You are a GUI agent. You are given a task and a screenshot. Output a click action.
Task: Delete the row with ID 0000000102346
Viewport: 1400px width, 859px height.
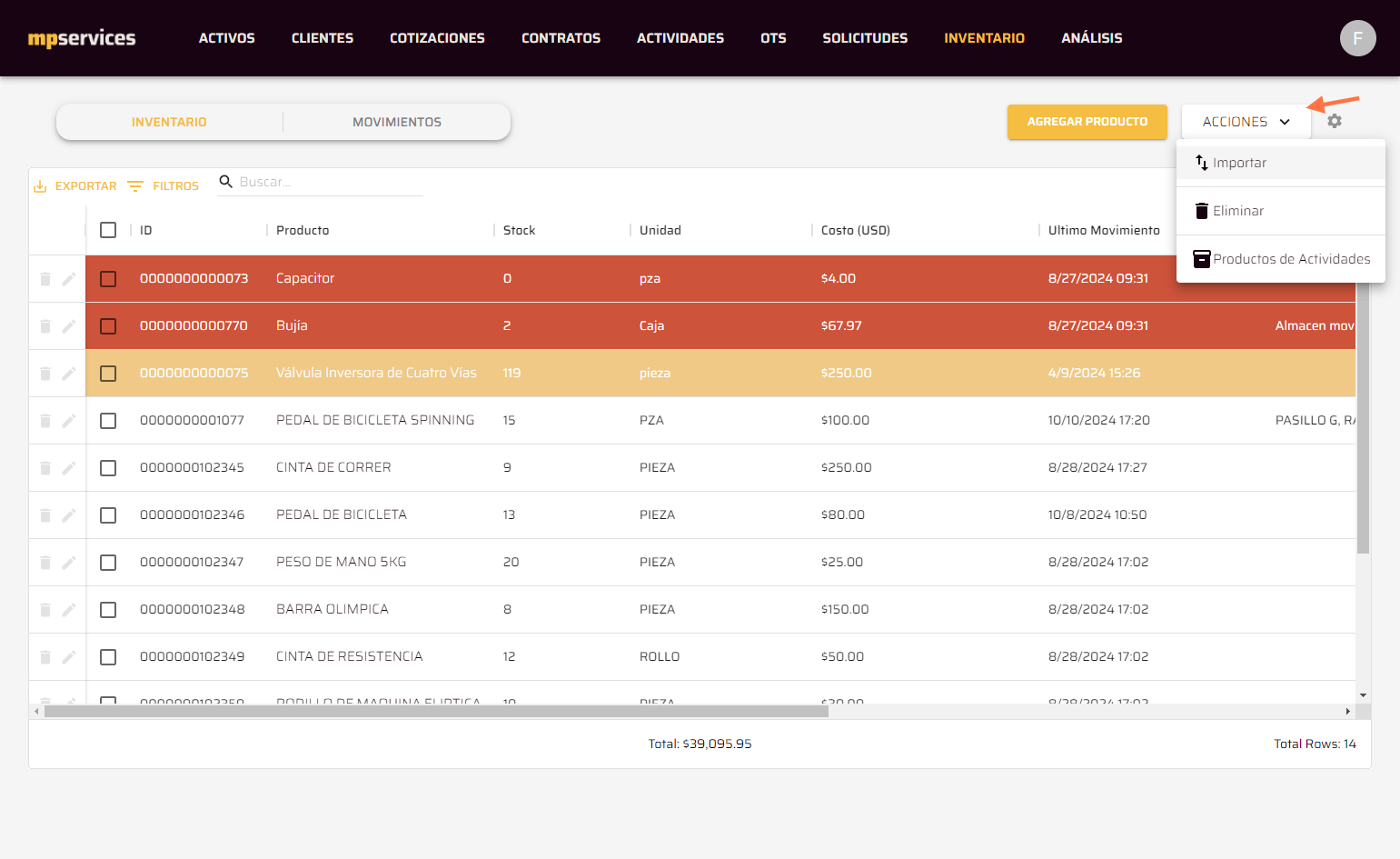(x=45, y=515)
